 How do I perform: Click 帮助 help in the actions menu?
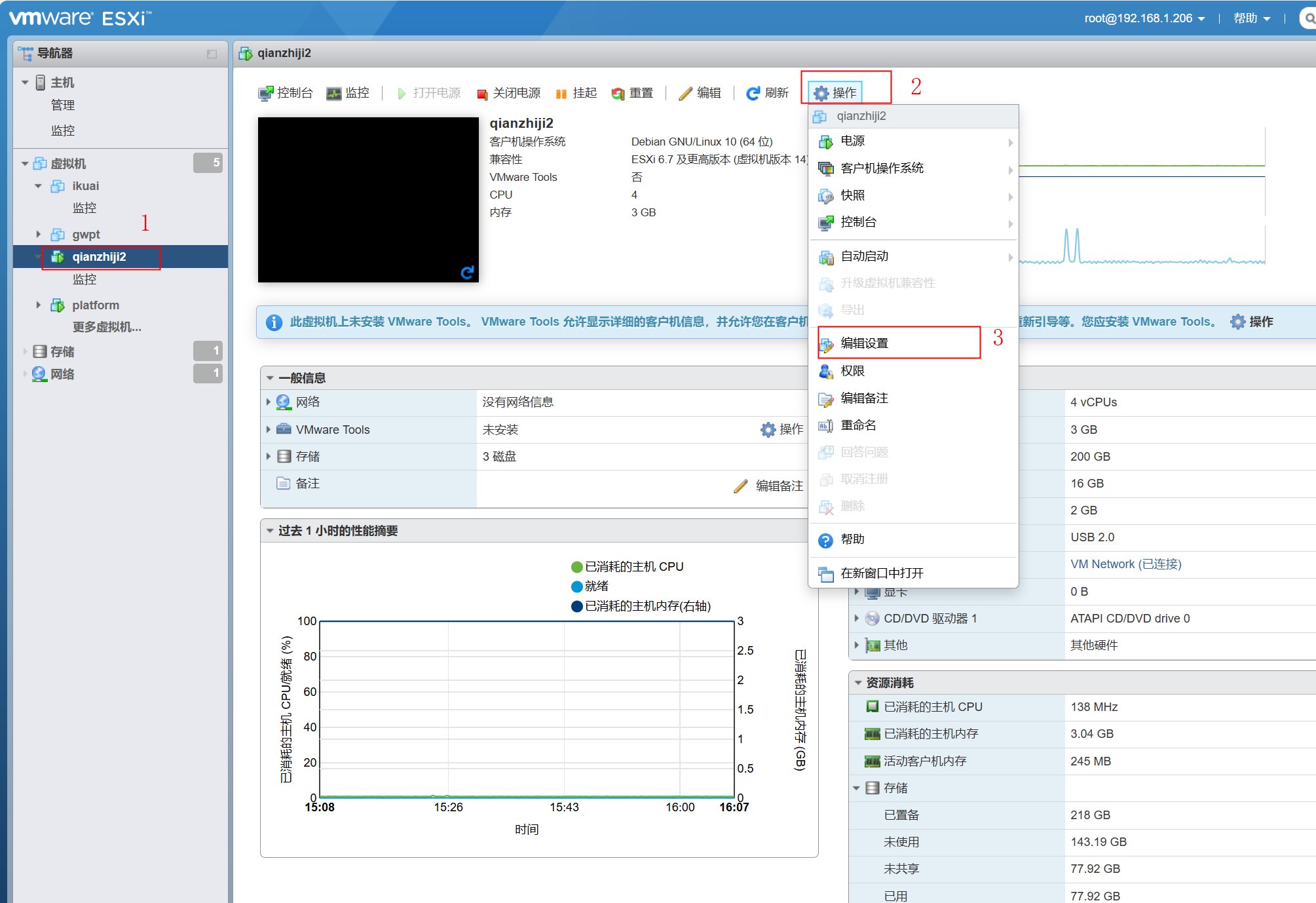(913, 539)
